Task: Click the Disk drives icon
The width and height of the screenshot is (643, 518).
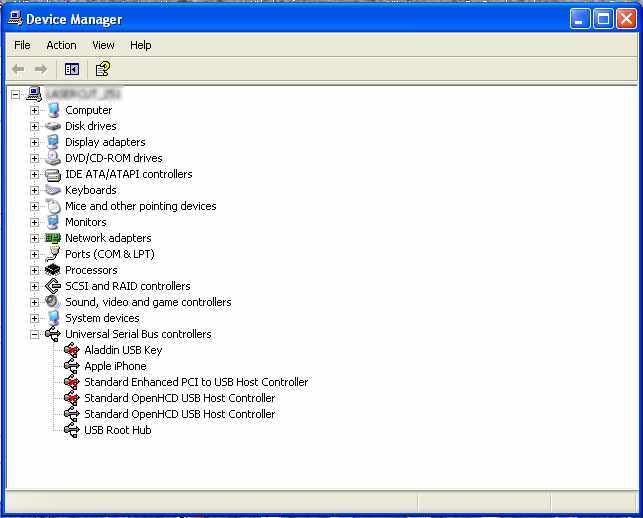Action: point(53,126)
